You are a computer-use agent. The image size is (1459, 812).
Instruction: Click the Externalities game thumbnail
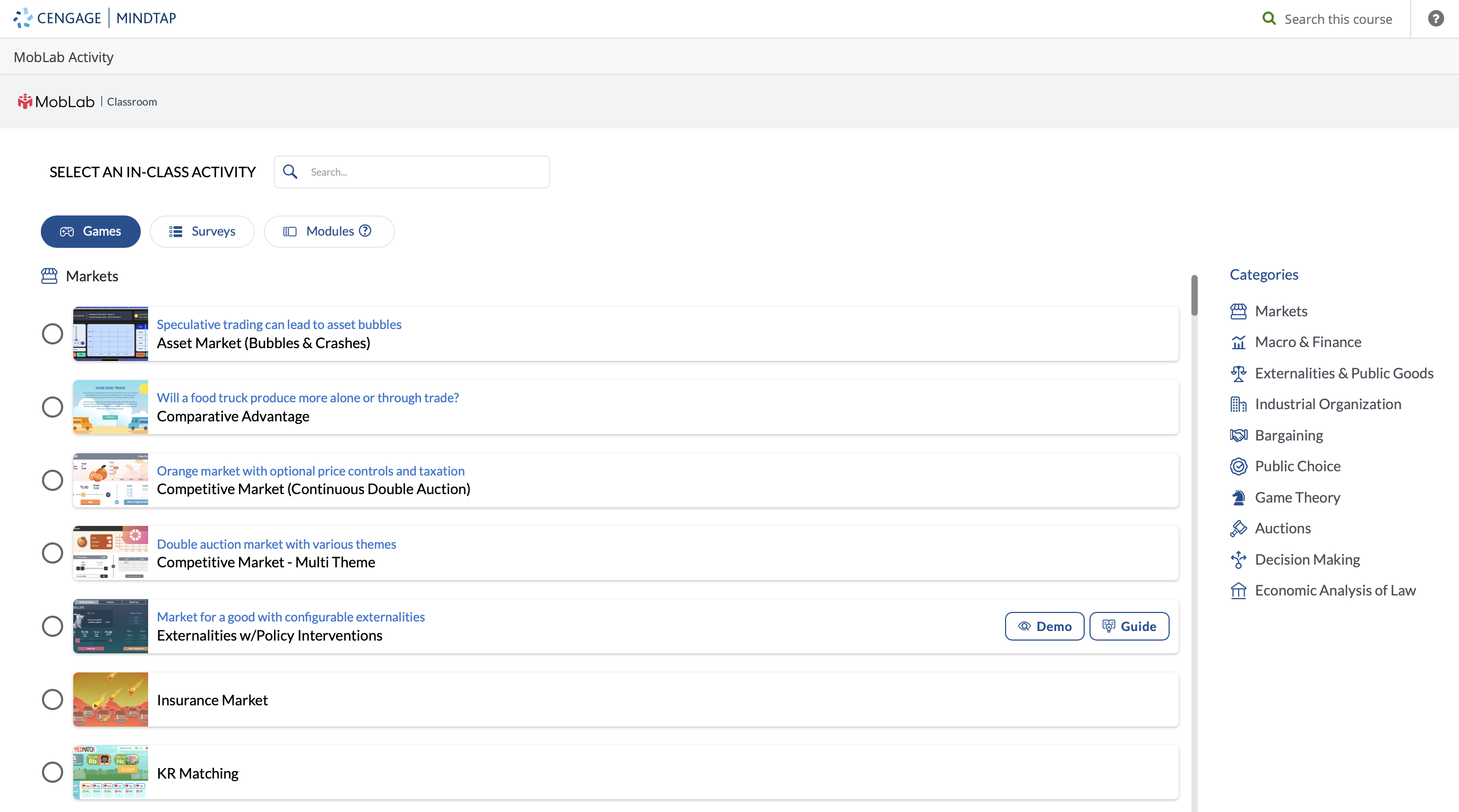tap(110, 626)
